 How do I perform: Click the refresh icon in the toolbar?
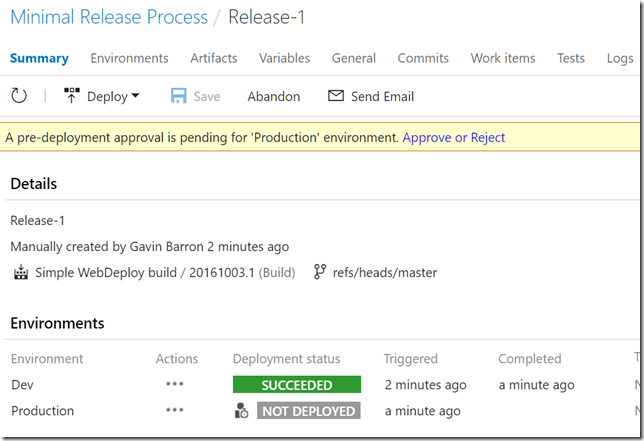coord(19,96)
